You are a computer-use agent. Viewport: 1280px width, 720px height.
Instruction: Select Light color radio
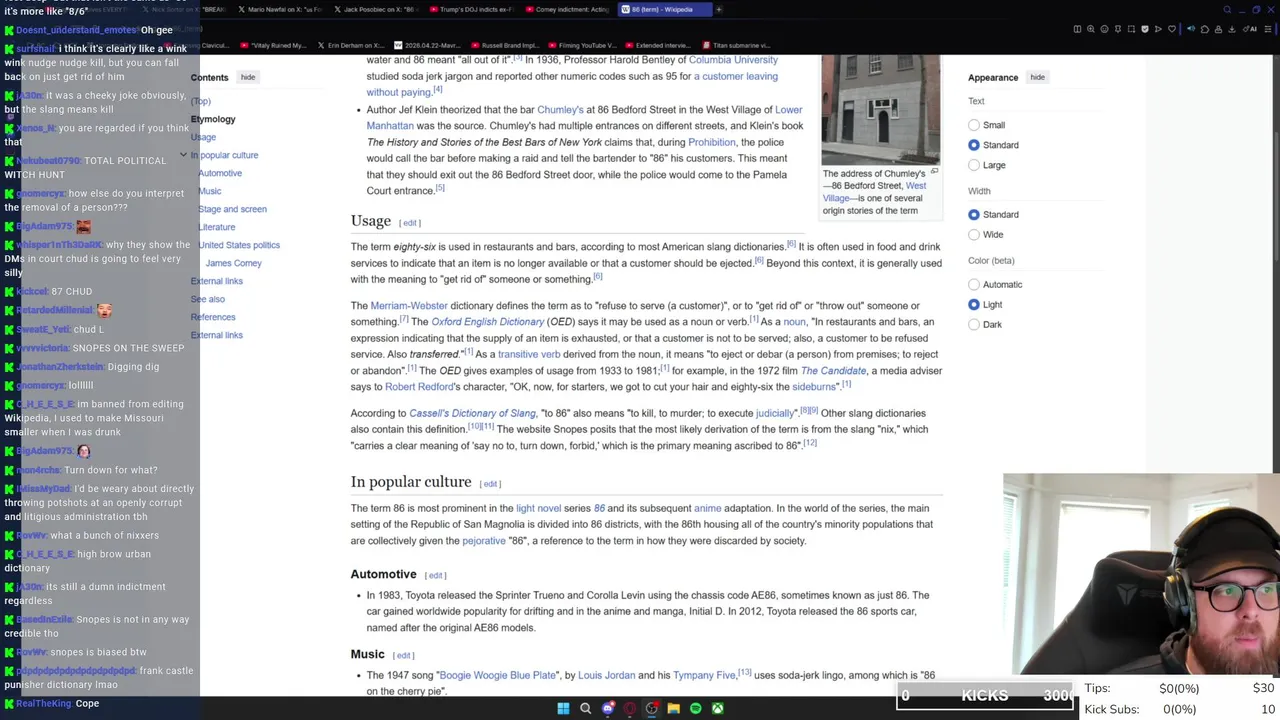pos(974,304)
